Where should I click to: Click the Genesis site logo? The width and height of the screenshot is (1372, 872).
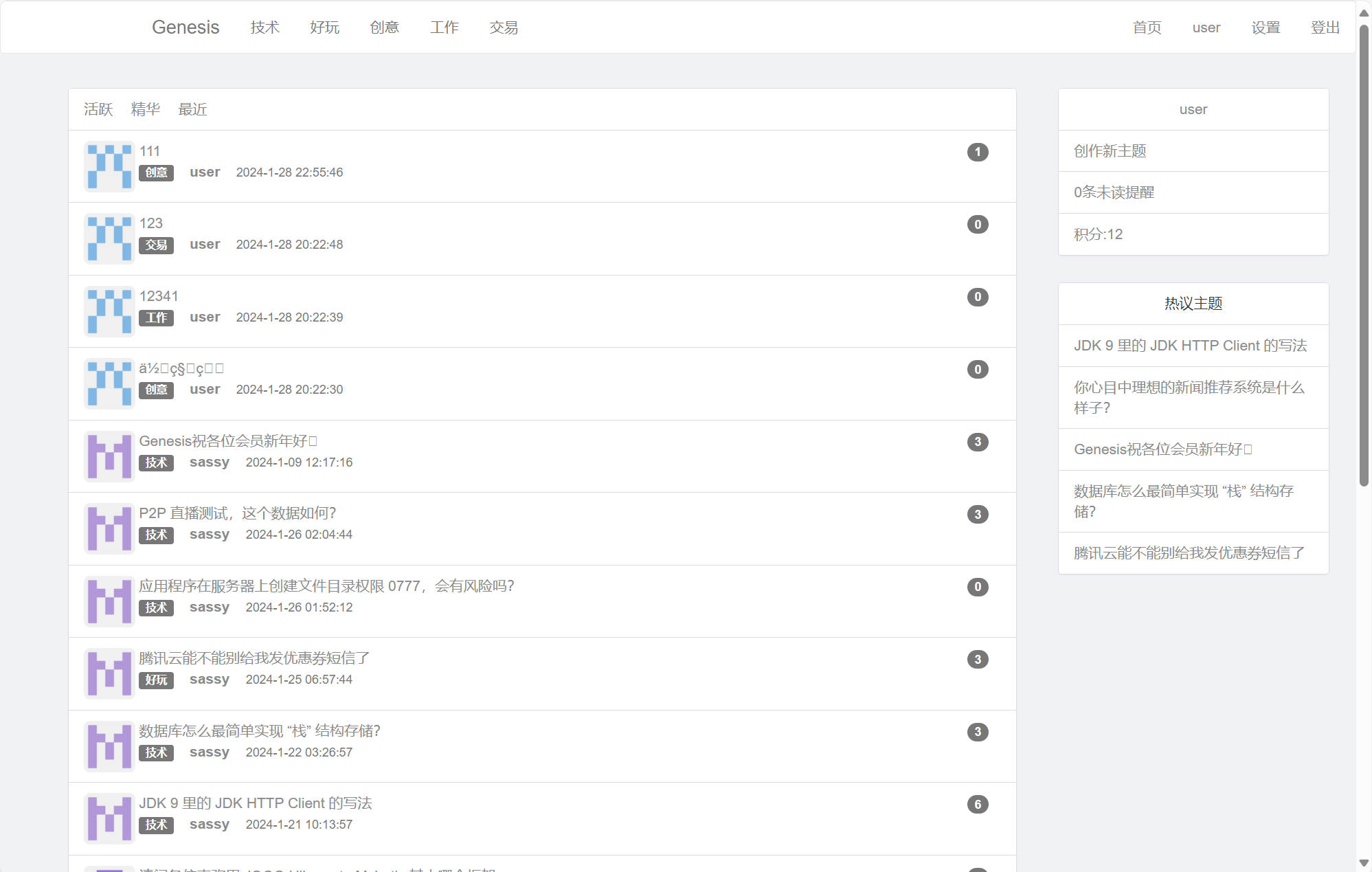(185, 27)
